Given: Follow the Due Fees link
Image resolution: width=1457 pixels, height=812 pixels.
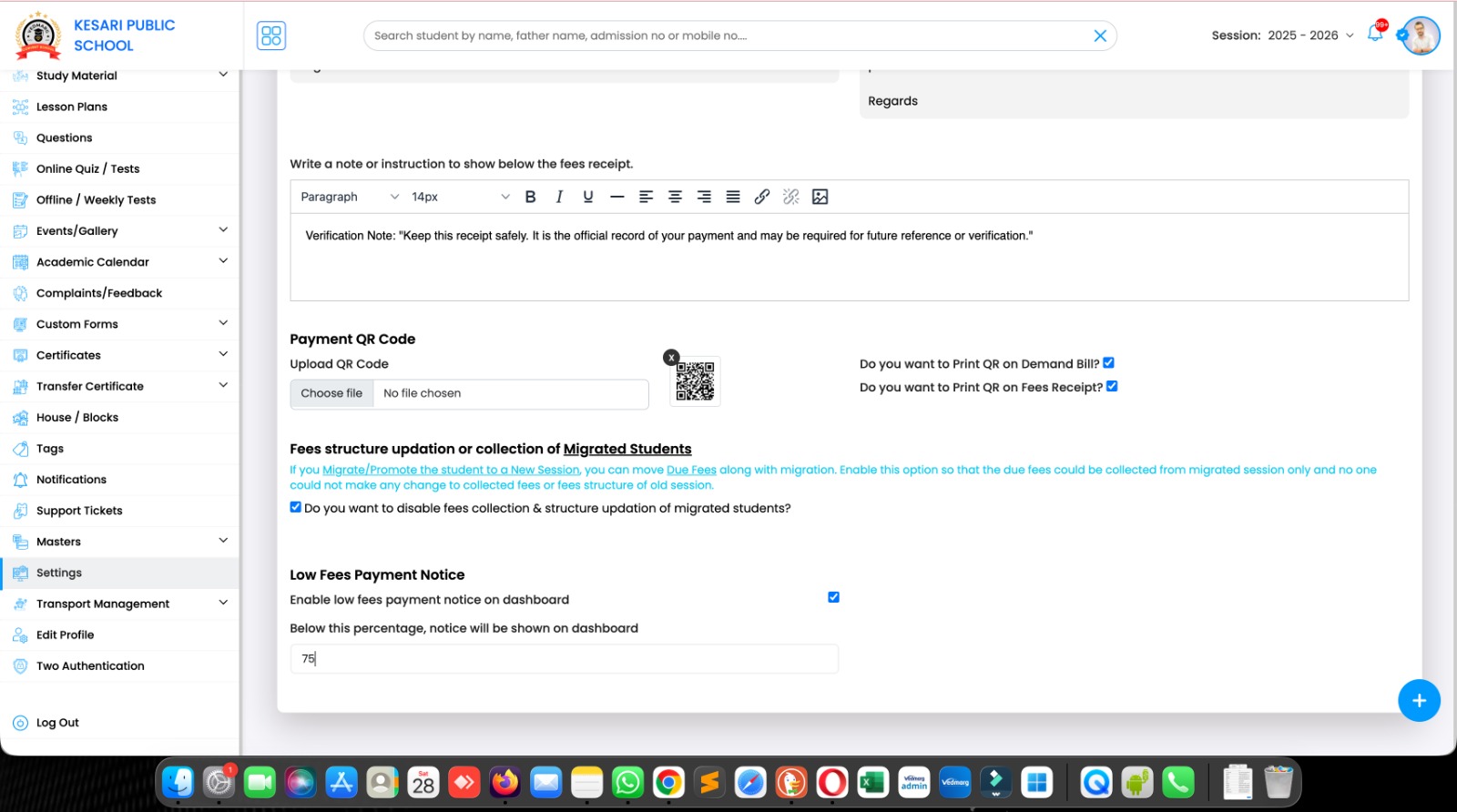Looking at the screenshot, I should [691, 470].
